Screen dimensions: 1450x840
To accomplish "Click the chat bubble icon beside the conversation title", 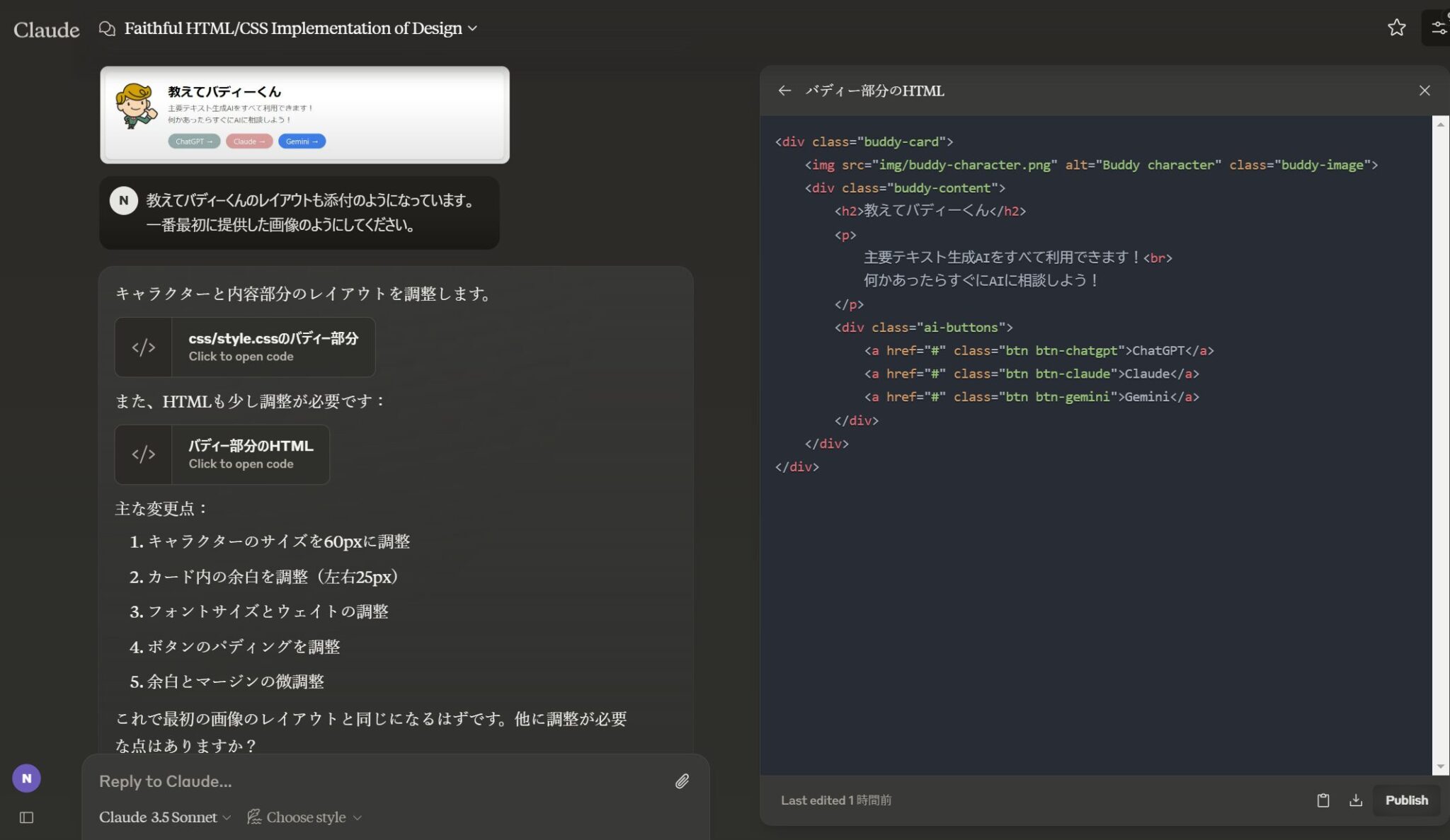I will point(107,28).
